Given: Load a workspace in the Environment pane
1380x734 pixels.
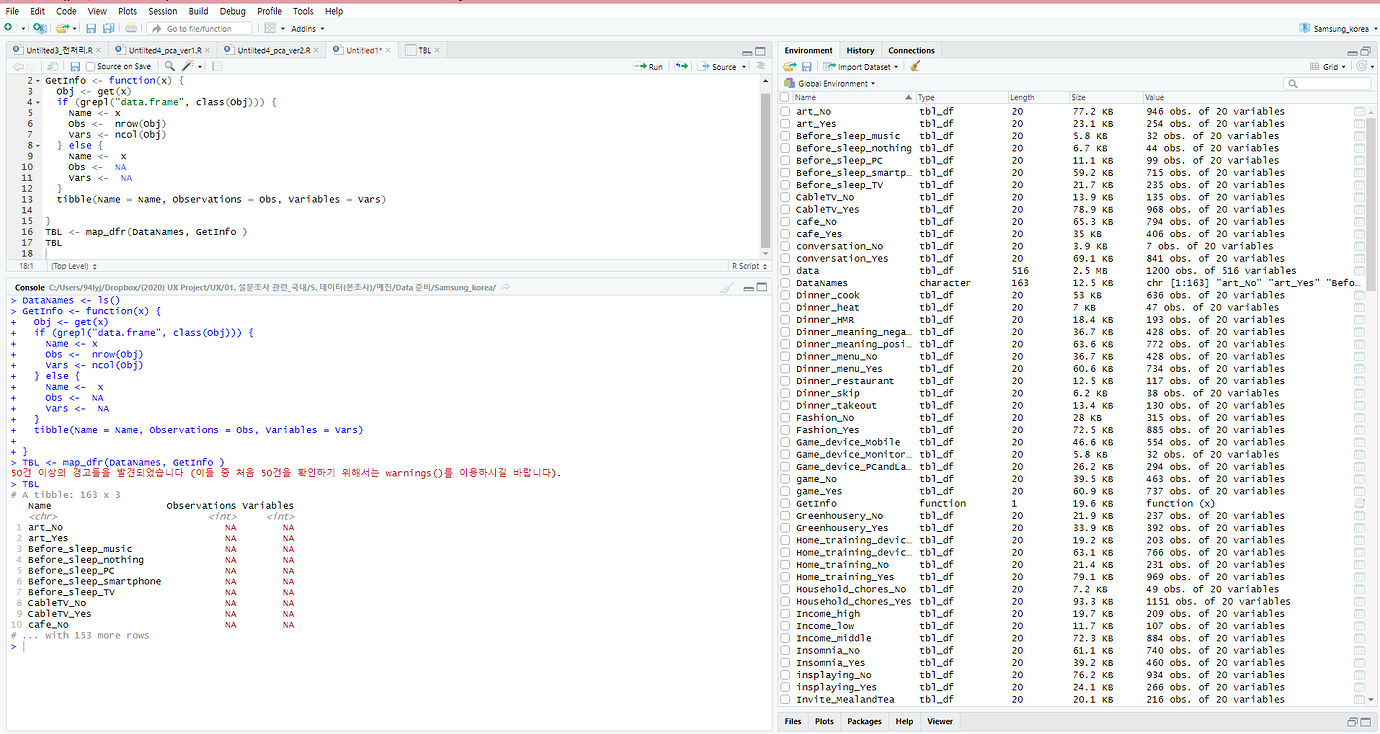Looking at the screenshot, I should point(789,67).
